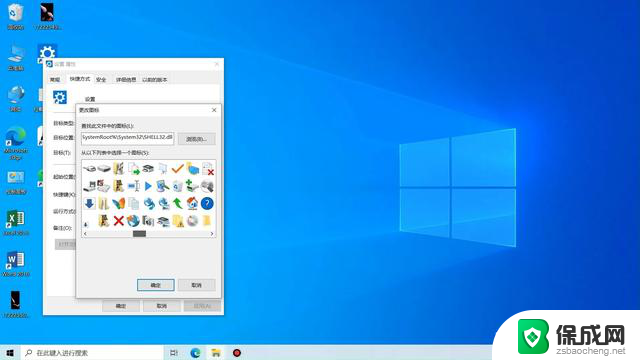Open the 安全 tab
The image size is (640, 360).
click(x=101, y=80)
